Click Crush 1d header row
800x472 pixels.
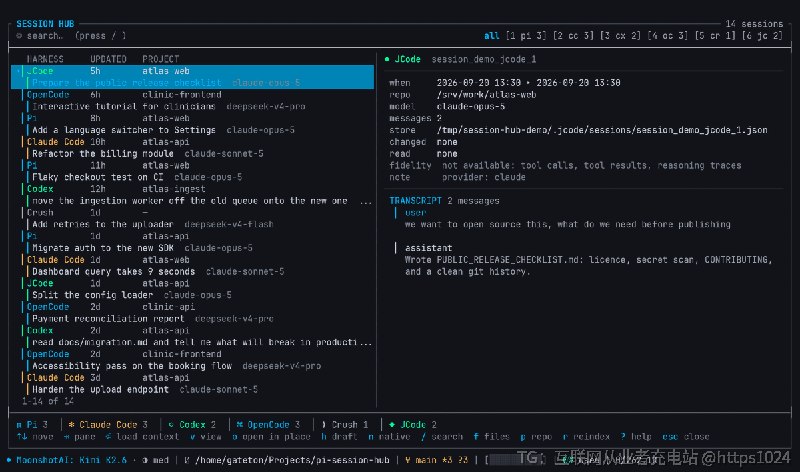point(192,212)
